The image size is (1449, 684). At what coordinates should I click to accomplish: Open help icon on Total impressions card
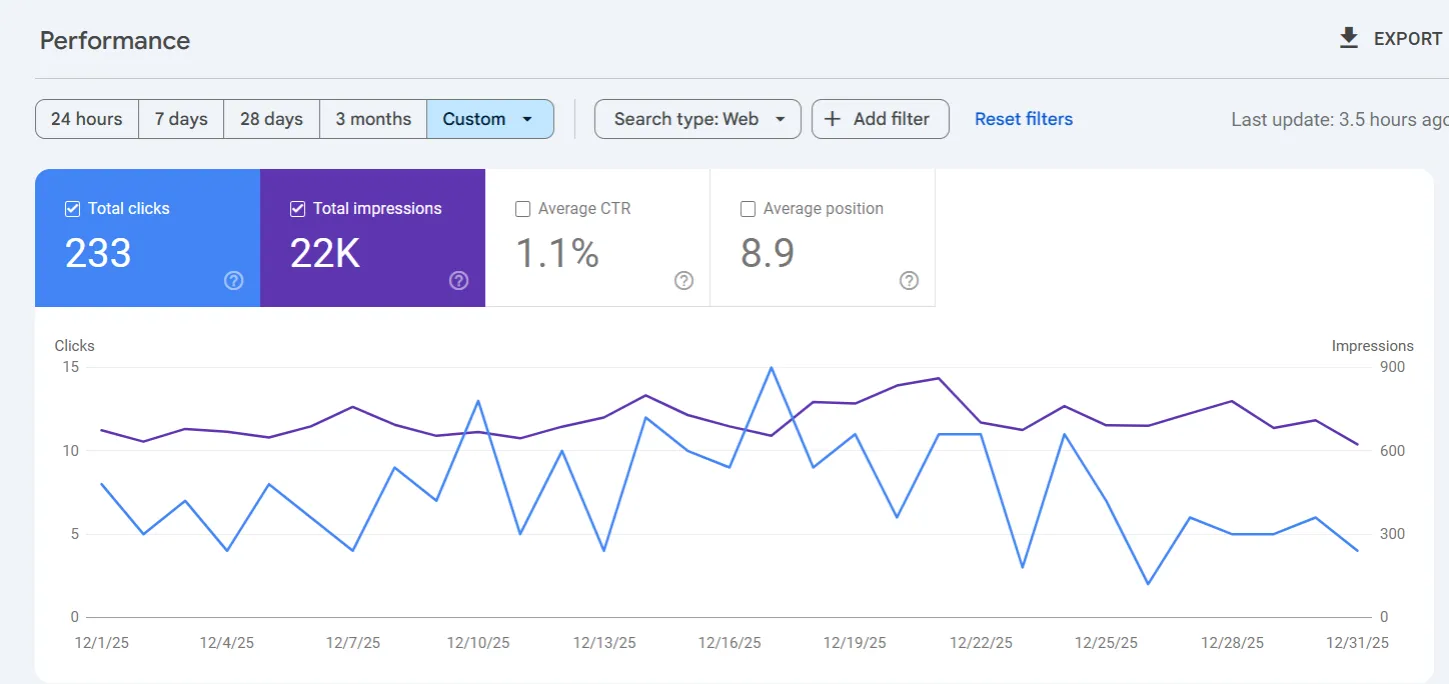click(x=459, y=281)
